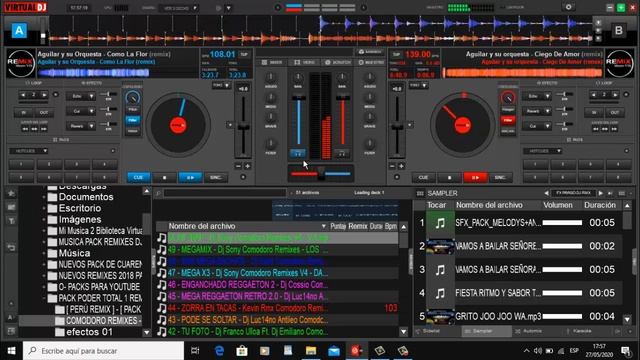Open the Documentos folder
The height and width of the screenshot is (360, 640).
pyautogui.click(x=86, y=197)
